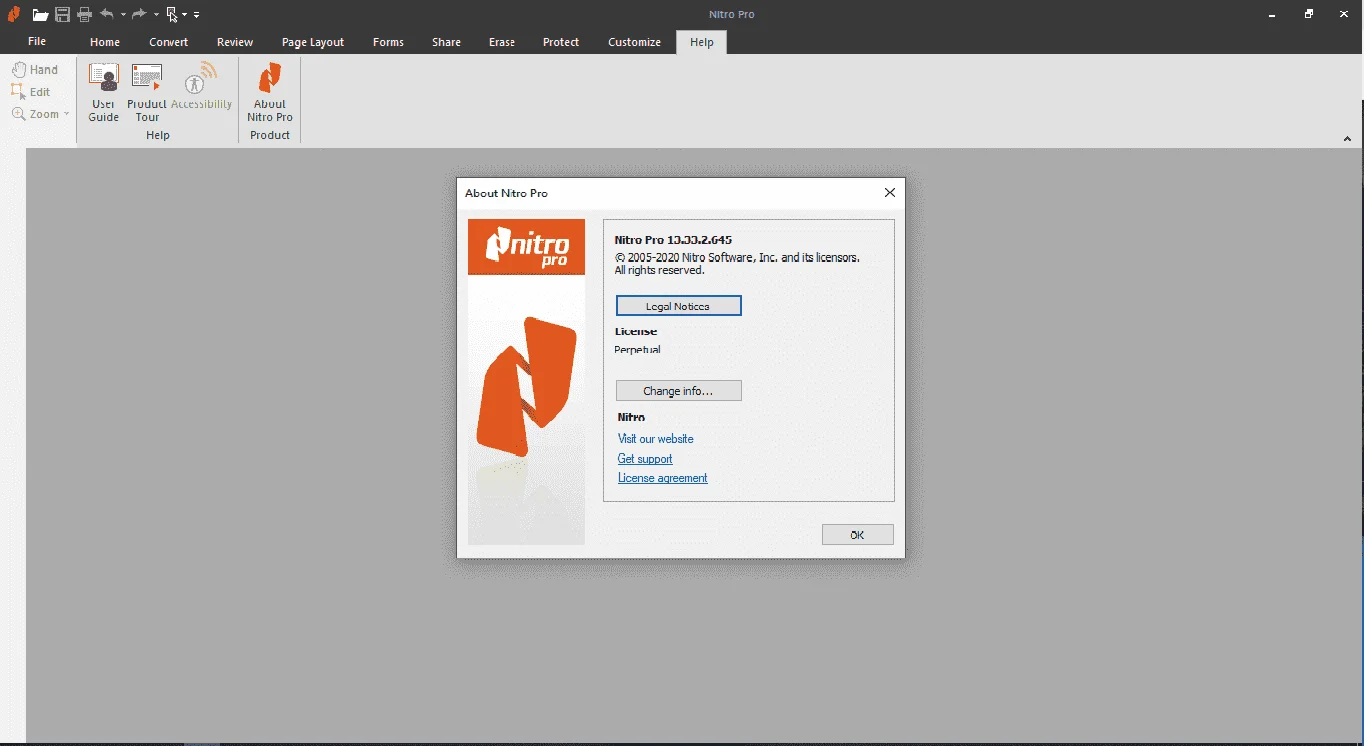Click the Redo arrow in quick access toolbar
The image size is (1370, 746).
point(139,14)
